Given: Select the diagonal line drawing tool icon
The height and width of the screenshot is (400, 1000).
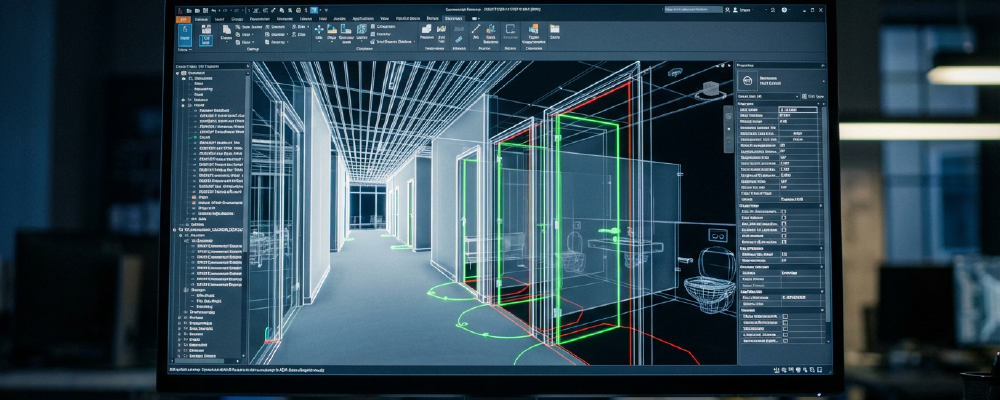Looking at the screenshot, I should tap(476, 29).
